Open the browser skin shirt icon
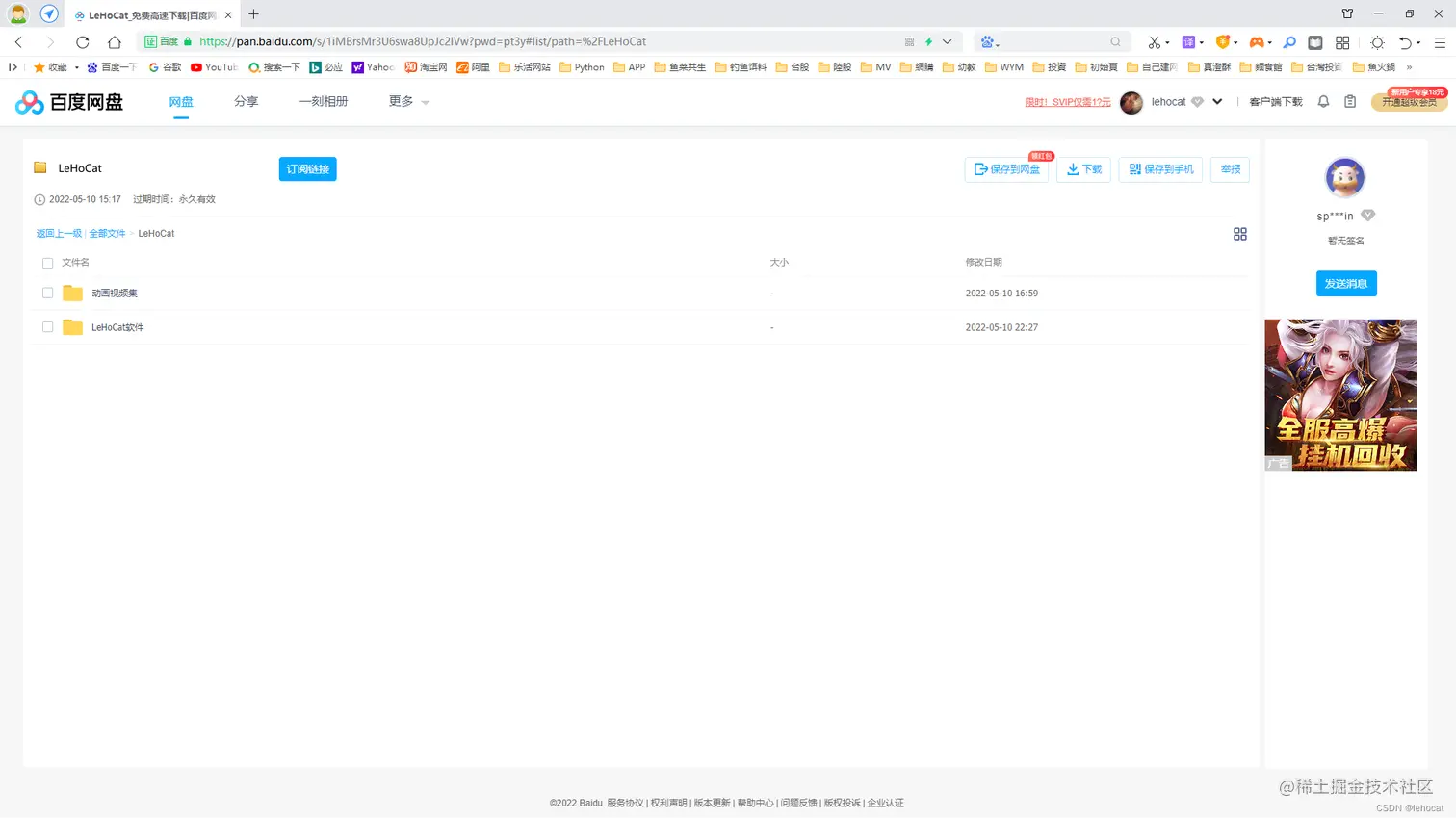This screenshot has width=1456, height=819. tap(1347, 13)
